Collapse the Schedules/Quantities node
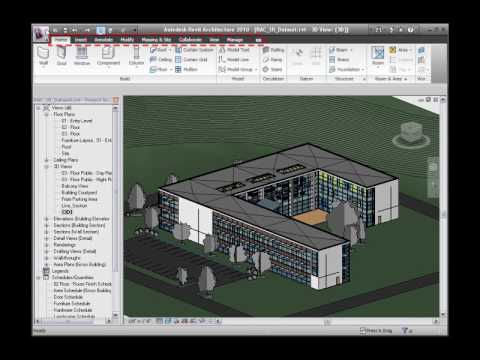Screen dimensions: 480x360 coord(38,278)
